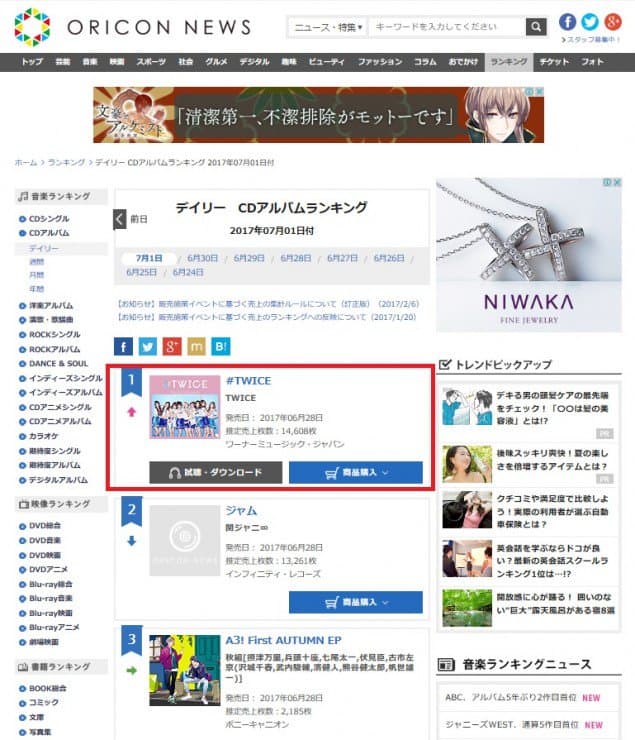Select the ランキング tab in navigation bar
635x740 pixels.
(x=508, y=62)
